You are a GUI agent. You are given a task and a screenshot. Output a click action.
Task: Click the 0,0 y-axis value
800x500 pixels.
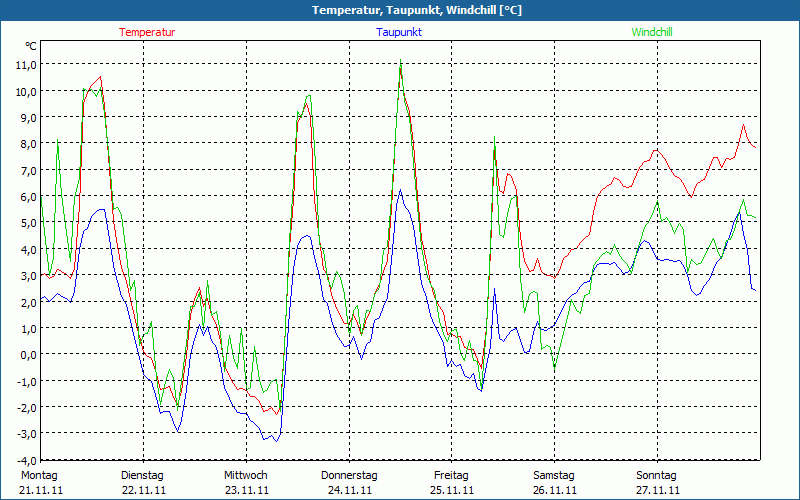coord(29,355)
